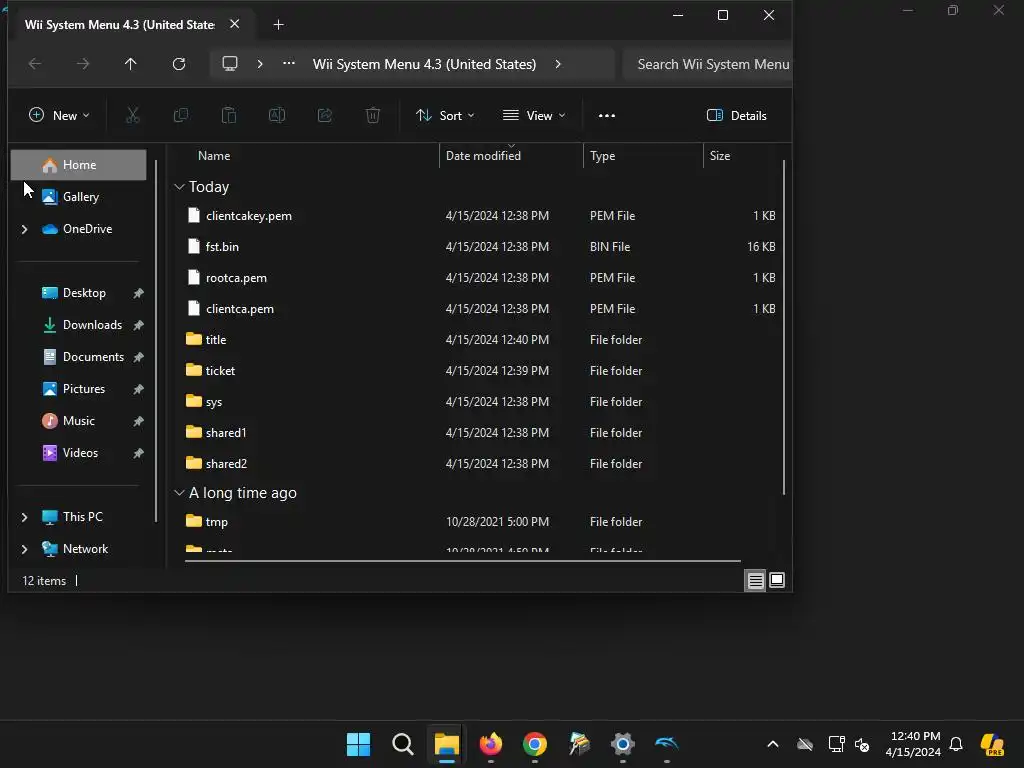Sort by the Size column header
The height and width of the screenshot is (768, 1024).
pos(743,155)
